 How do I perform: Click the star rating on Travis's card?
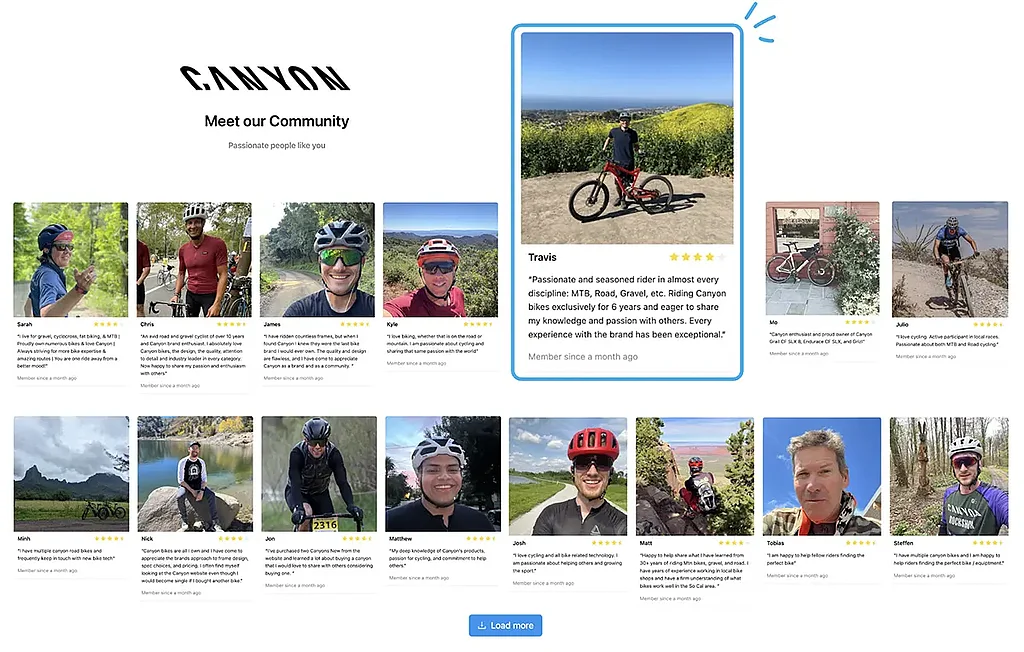tap(697, 257)
